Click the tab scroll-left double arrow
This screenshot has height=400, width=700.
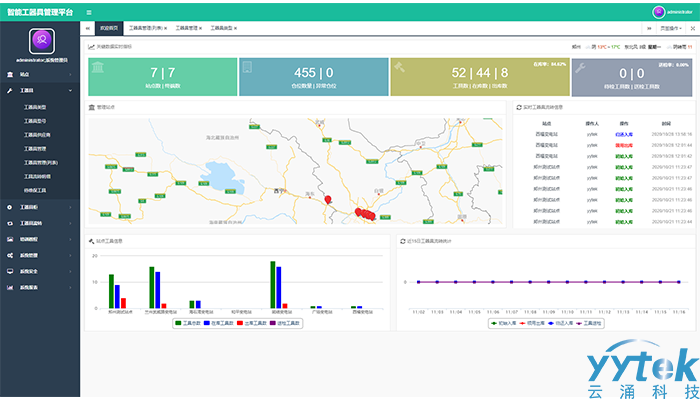click(x=87, y=29)
